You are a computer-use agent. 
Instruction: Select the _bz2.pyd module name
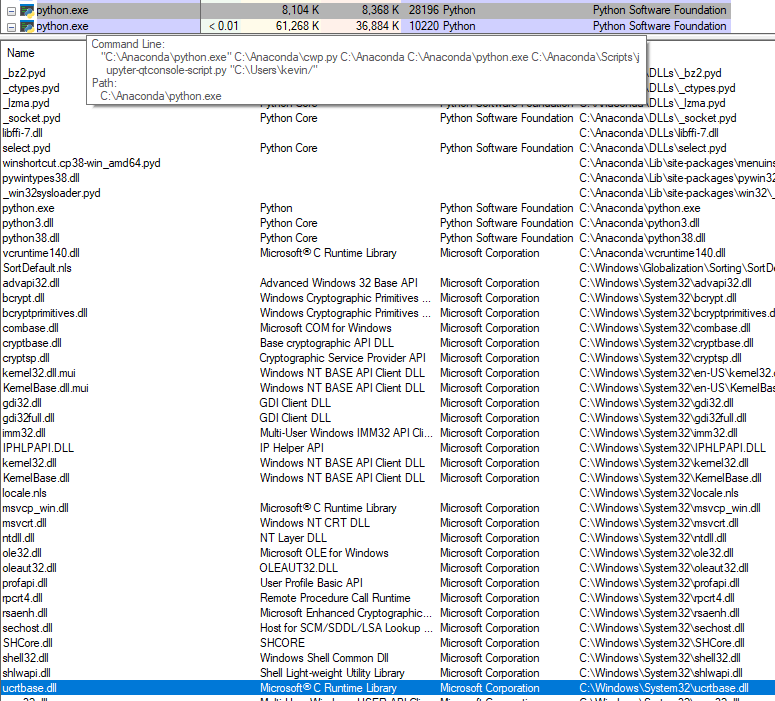pyautogui.click(x=24, y=73)
